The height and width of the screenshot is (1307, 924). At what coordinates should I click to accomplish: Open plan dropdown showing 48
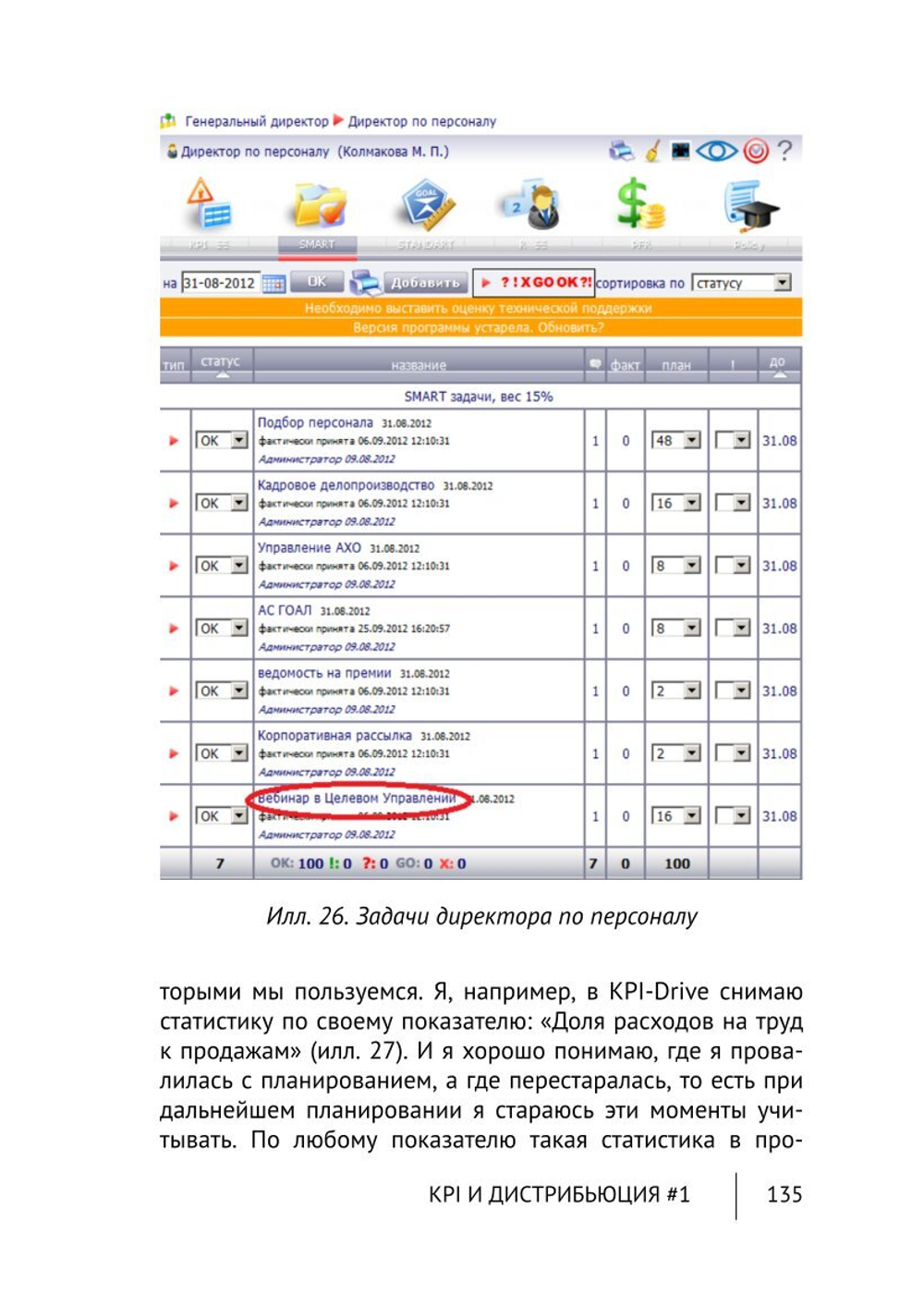676,441
